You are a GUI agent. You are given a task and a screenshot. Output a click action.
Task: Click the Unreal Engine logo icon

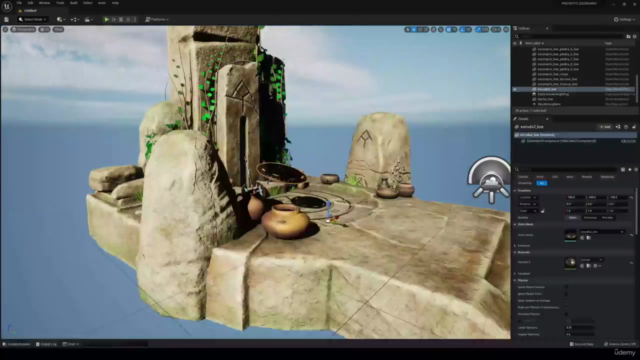point(7,6)
